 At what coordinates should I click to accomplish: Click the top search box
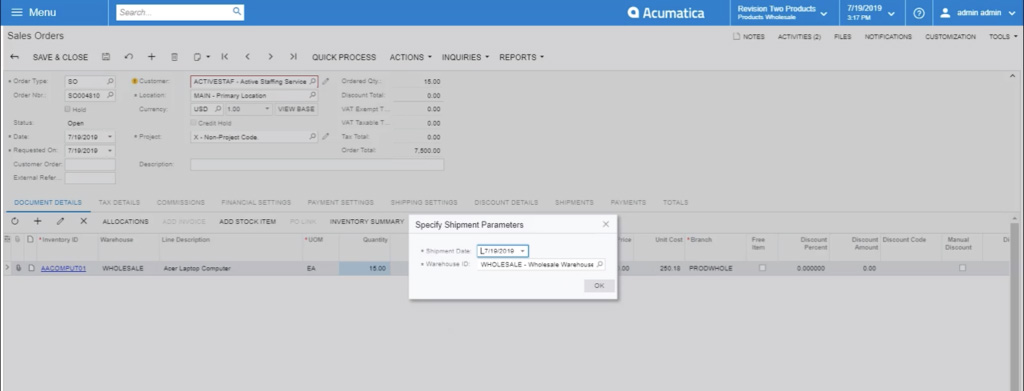[x=180, y=12]
